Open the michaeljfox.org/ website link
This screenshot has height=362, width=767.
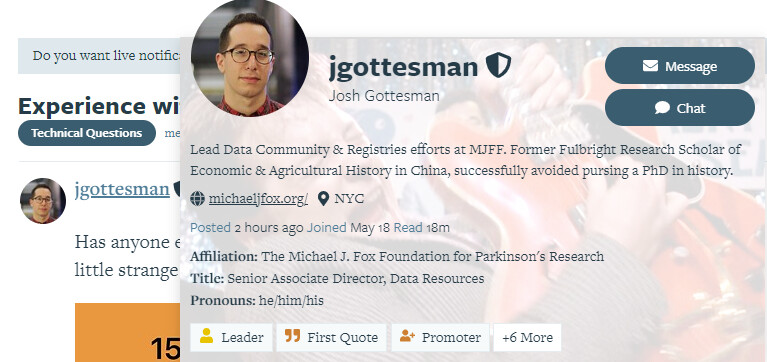[258, 199]
